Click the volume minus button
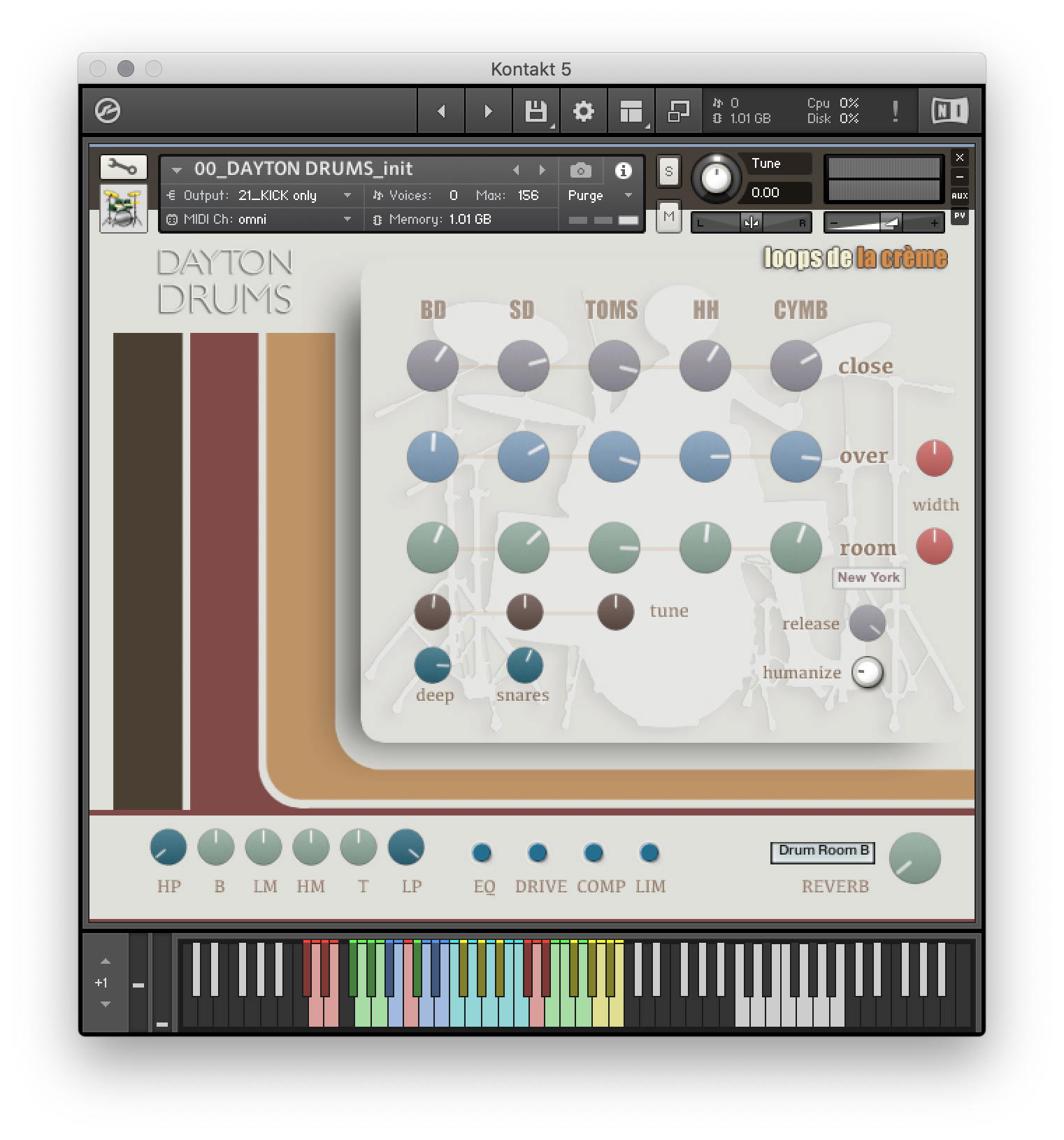This screenshot has height=1140, width=1064. click(833, 223)
